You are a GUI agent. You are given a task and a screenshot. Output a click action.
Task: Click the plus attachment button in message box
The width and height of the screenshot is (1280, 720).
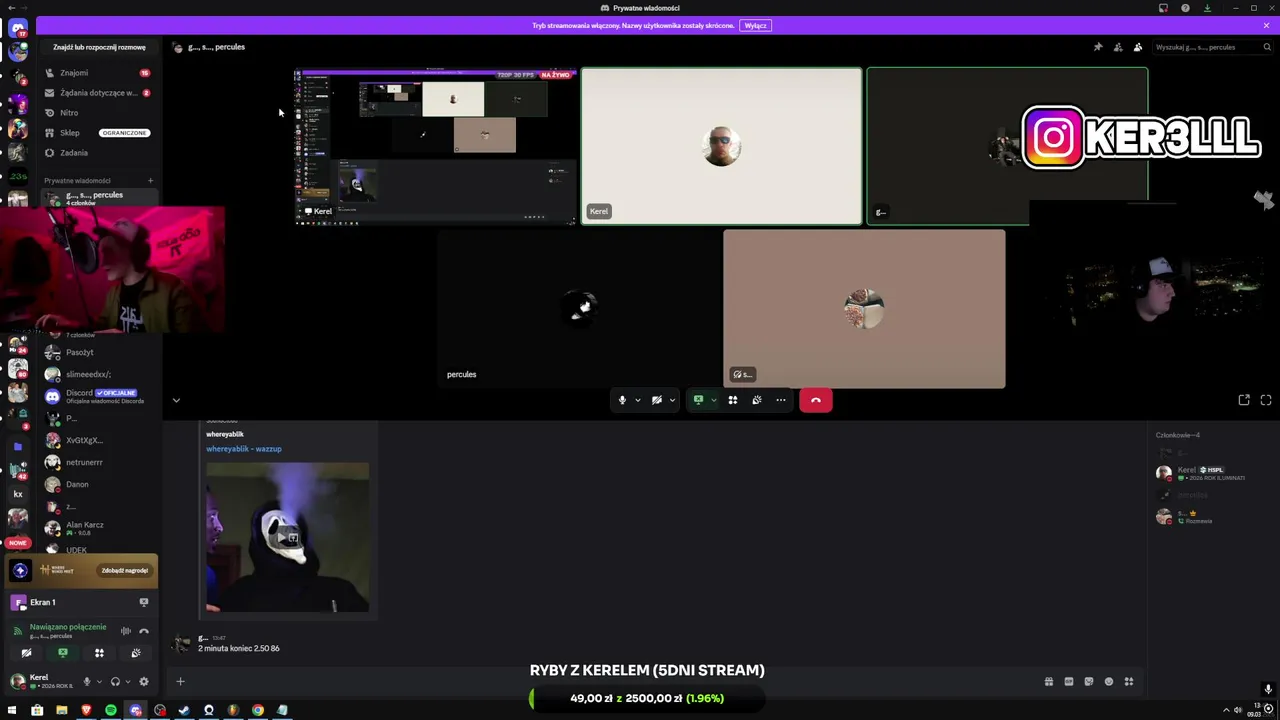pyautogui.click(x=180, y=682)
